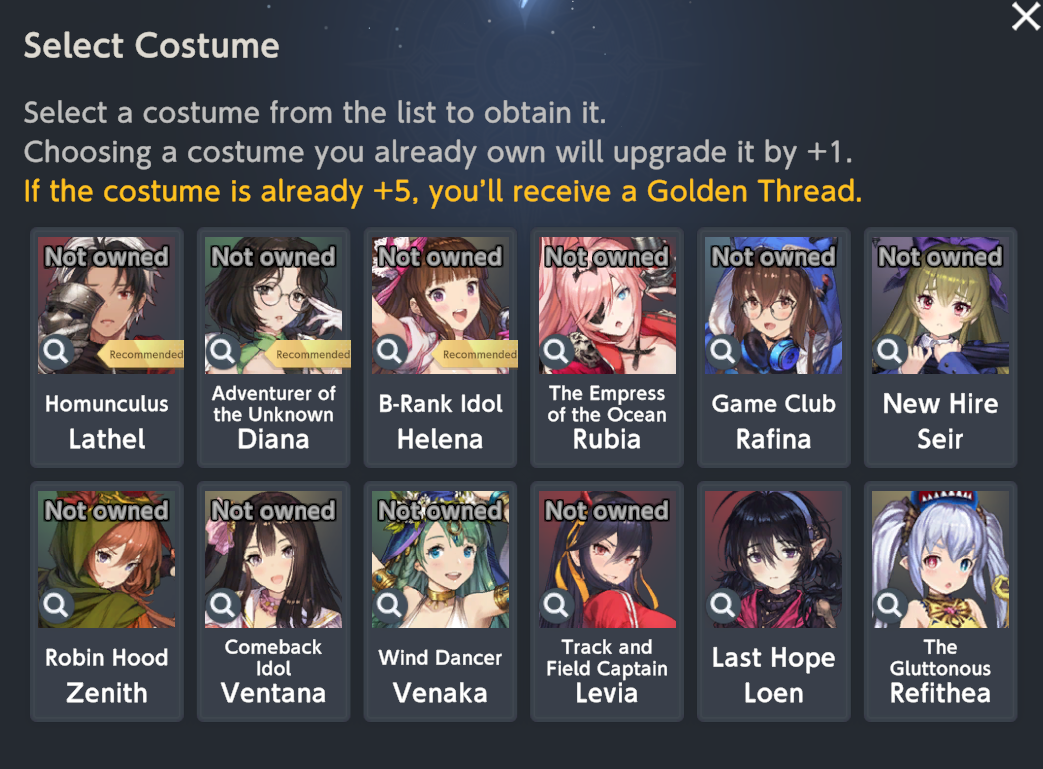View Wind Dancer Venaka costume details magnifier
Viewport: 1043px width, 769px height.
point(389,605)
